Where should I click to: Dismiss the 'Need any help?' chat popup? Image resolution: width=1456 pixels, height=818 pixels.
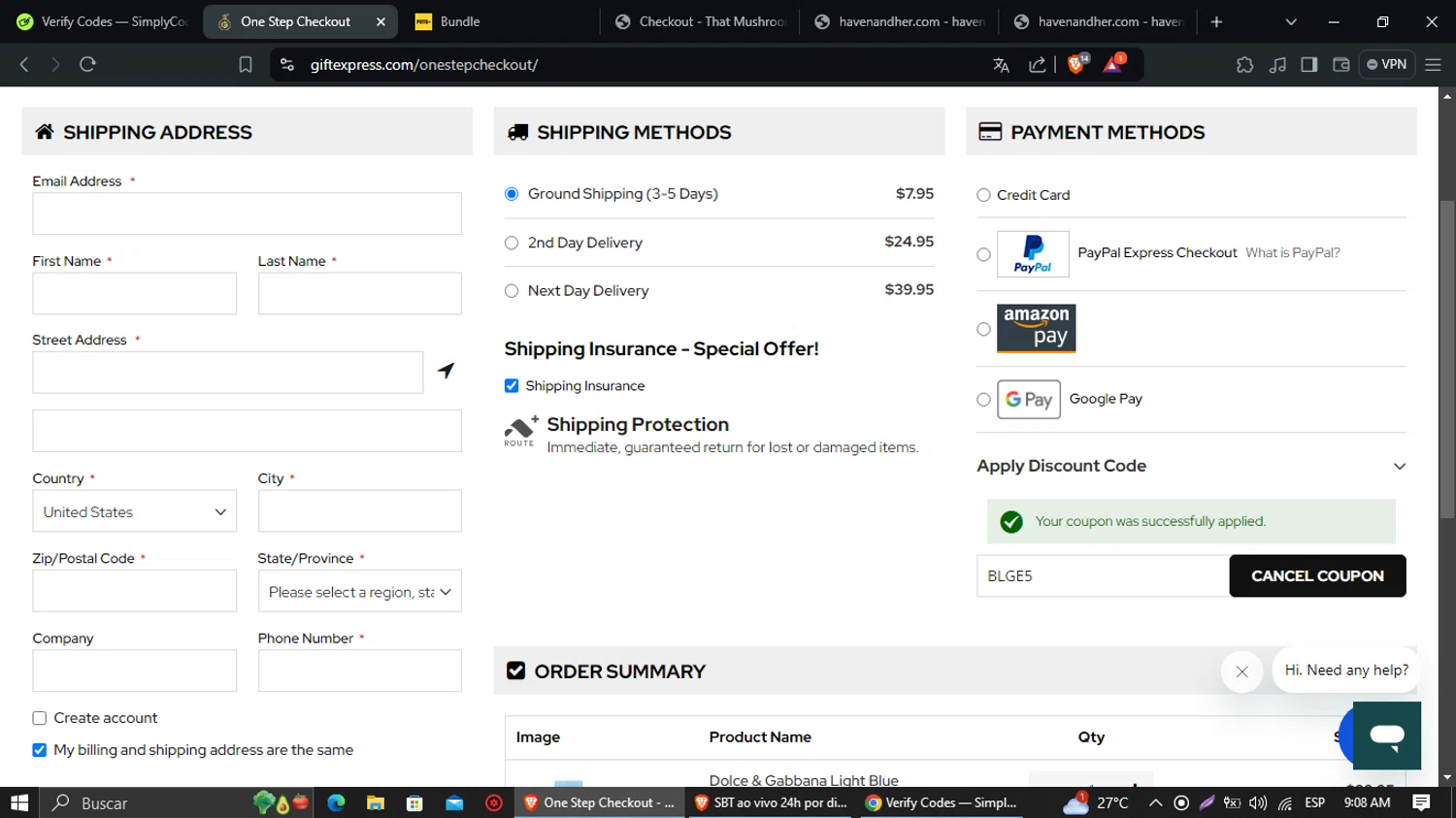(x=1241, y=671)
